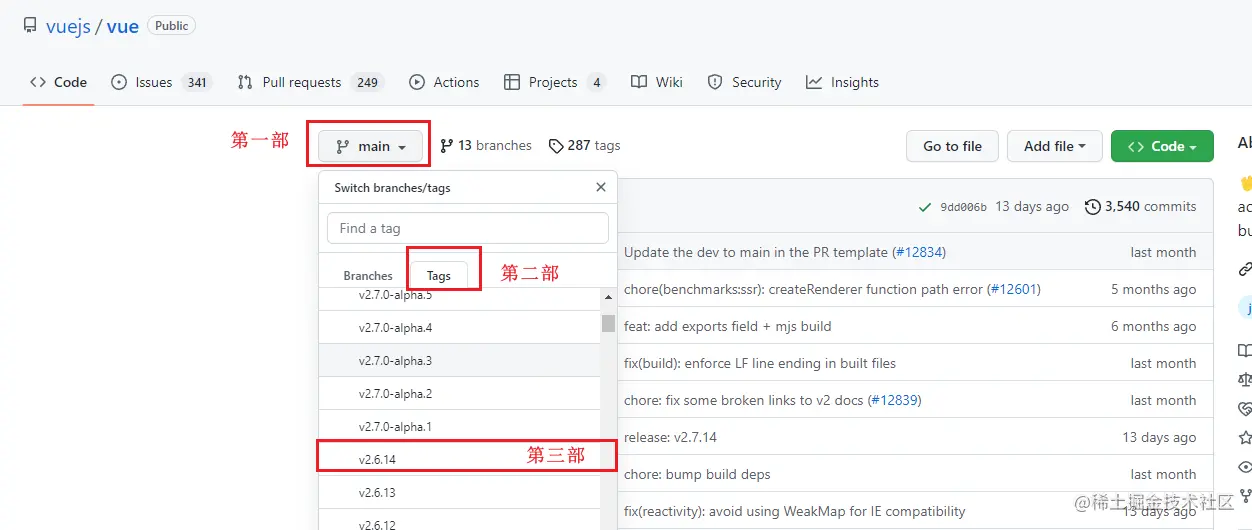Select the Tags tab in popup
Screen dimensions: 1252x530
438,275
